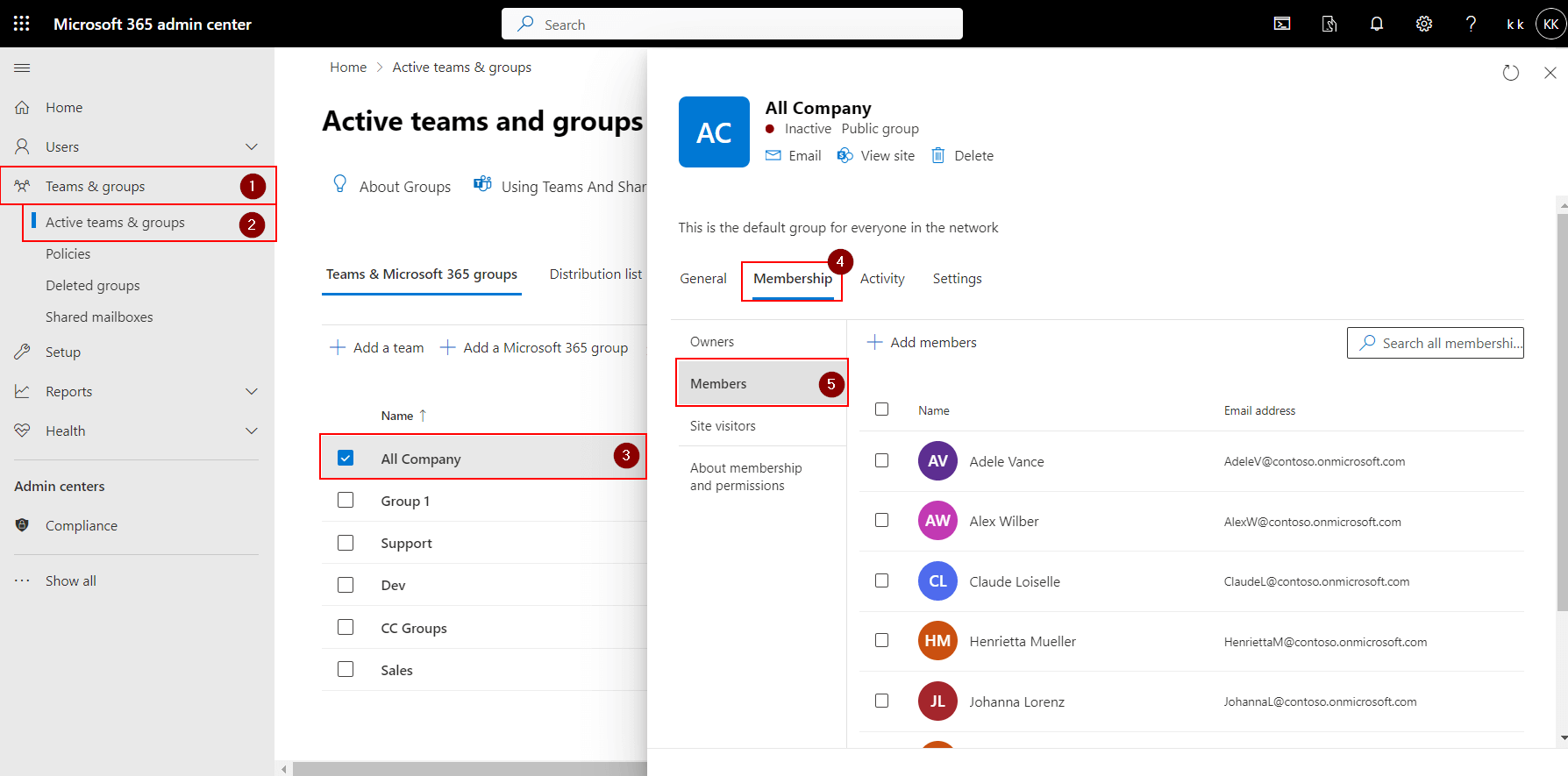The height and width of the screenshot is (776, 1568).
Task: Select Henrietta Mueller's checkbox
Action: pos(882,640)
